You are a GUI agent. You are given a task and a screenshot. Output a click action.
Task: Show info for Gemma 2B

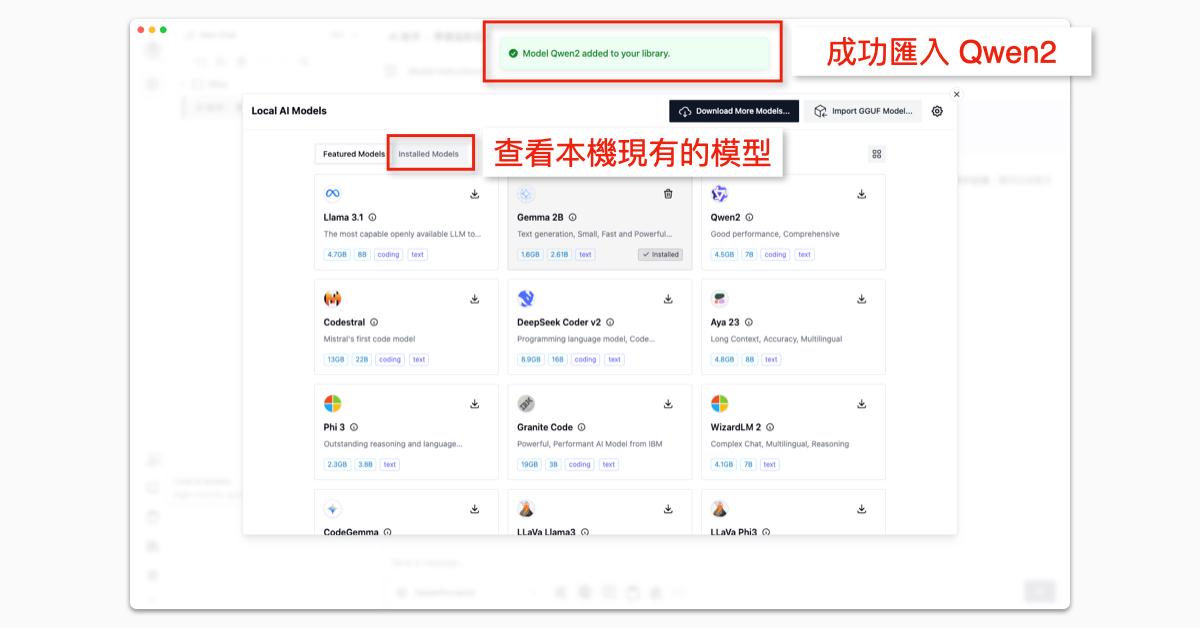[572, 217]
